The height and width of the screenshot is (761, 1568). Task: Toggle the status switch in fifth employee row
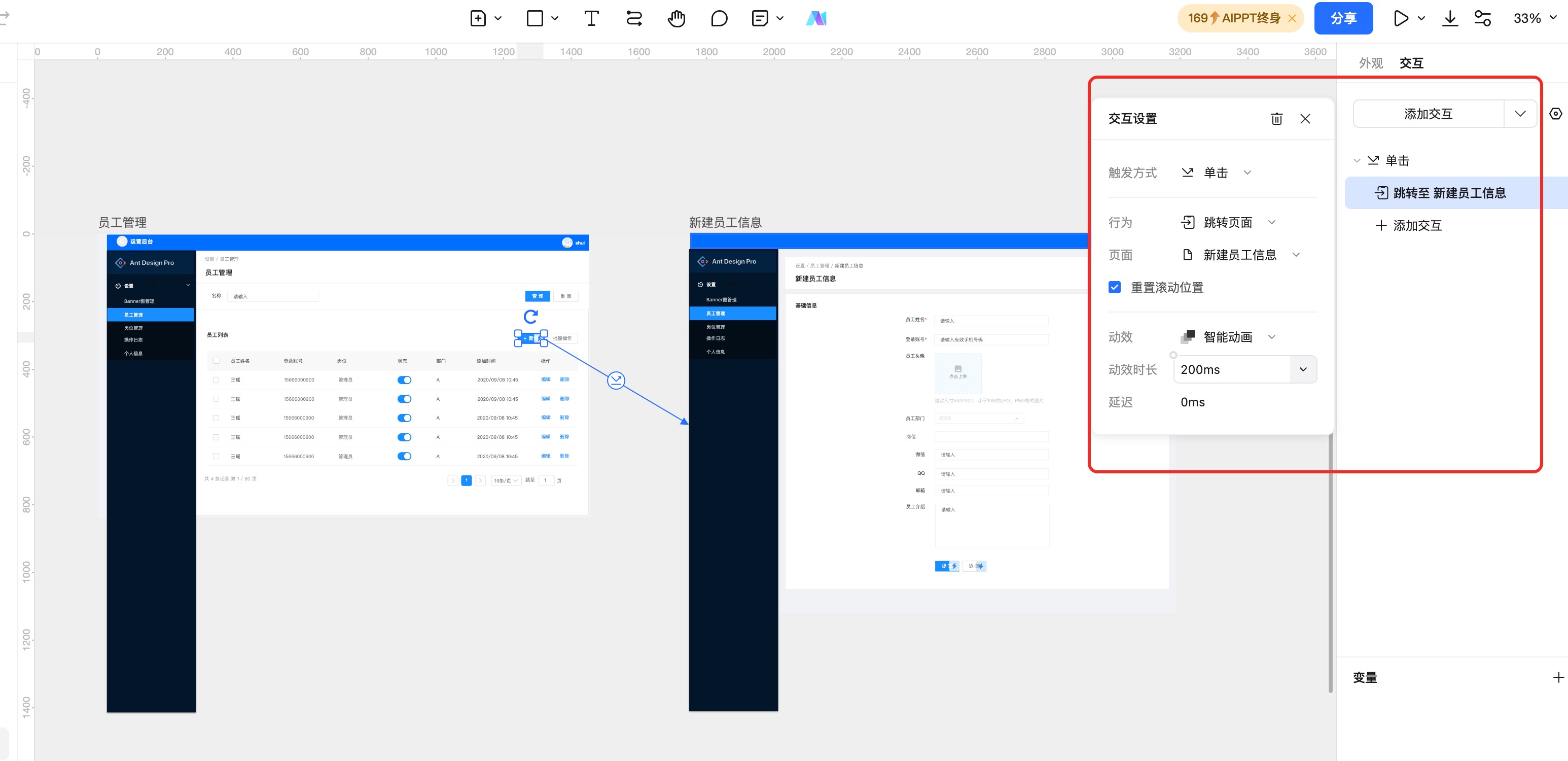[x=404, y=456]
